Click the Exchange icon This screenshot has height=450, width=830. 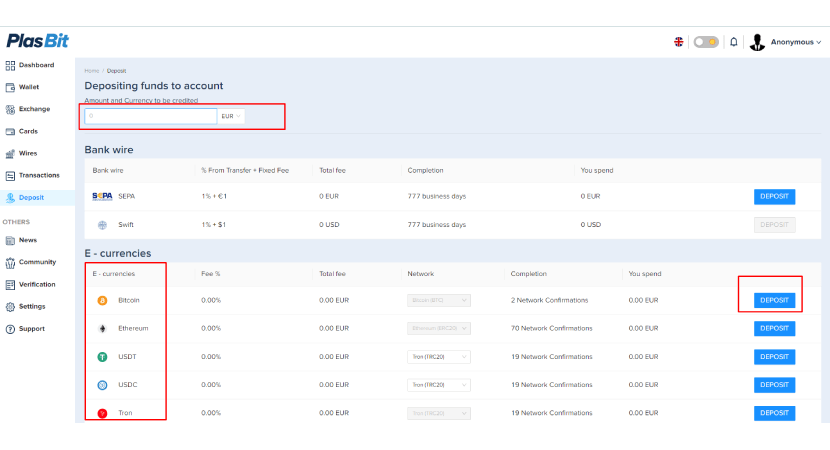[x=10, y=110]
